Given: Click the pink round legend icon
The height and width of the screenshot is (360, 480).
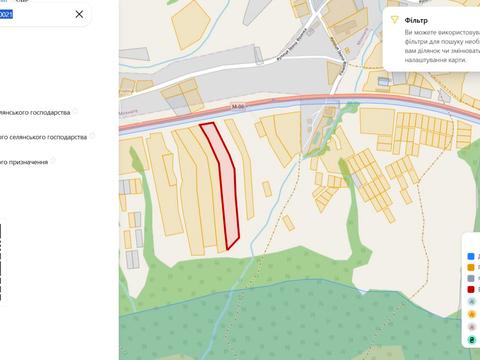Looking at the screenshot, I should [x=472, y=327].
